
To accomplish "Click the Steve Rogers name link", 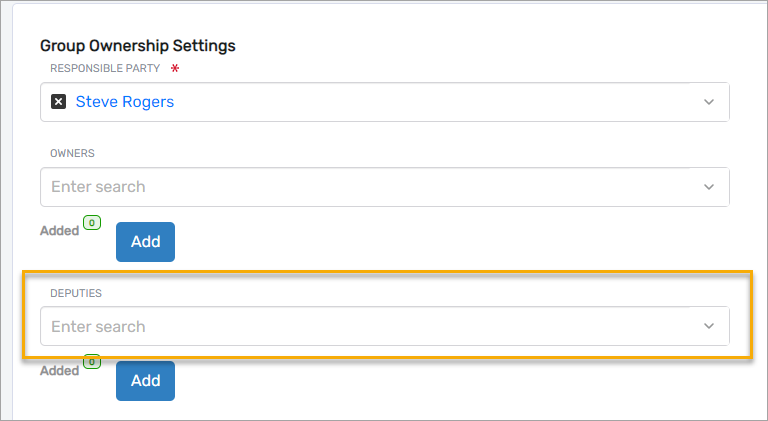I will [125, 102].
